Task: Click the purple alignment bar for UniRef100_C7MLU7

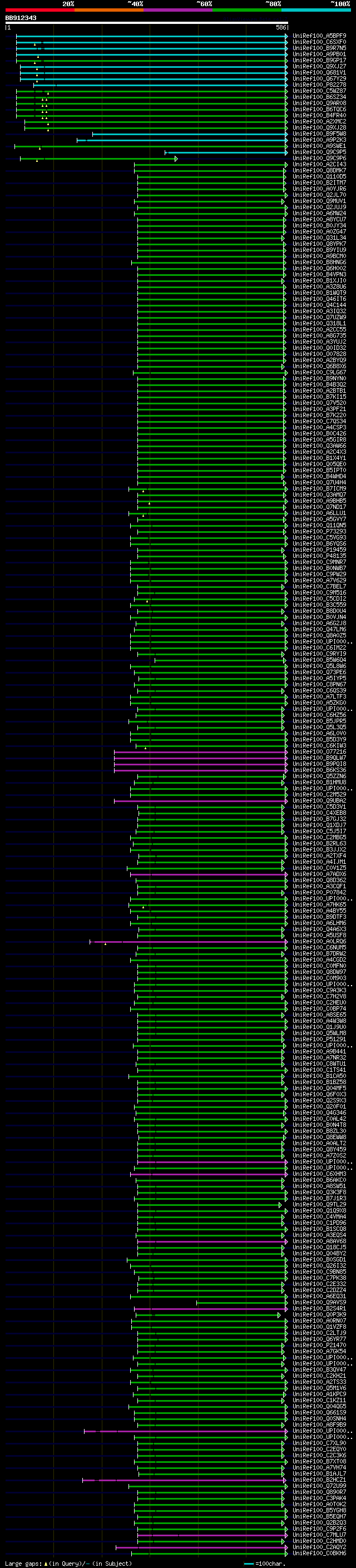Action: coord(212,1535)
